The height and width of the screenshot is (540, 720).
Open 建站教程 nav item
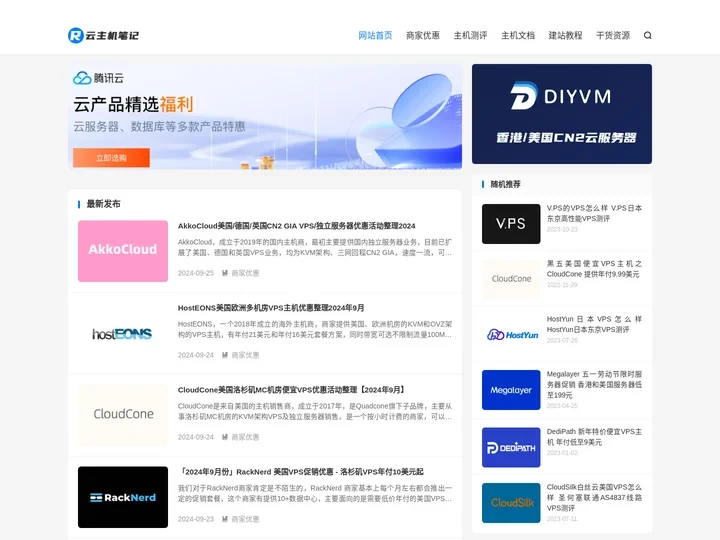click(565, 35)
